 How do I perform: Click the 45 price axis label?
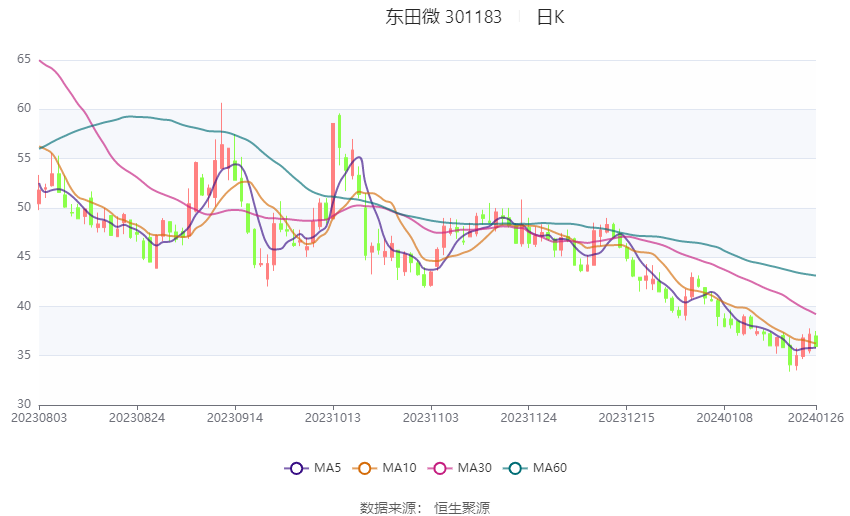pos(24,256)
